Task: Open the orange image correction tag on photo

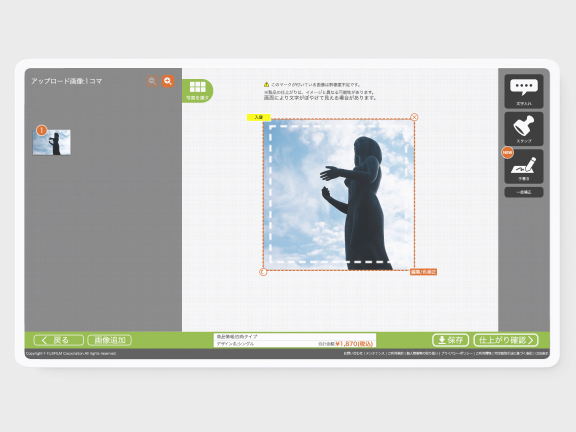Action: pos(423,272)
